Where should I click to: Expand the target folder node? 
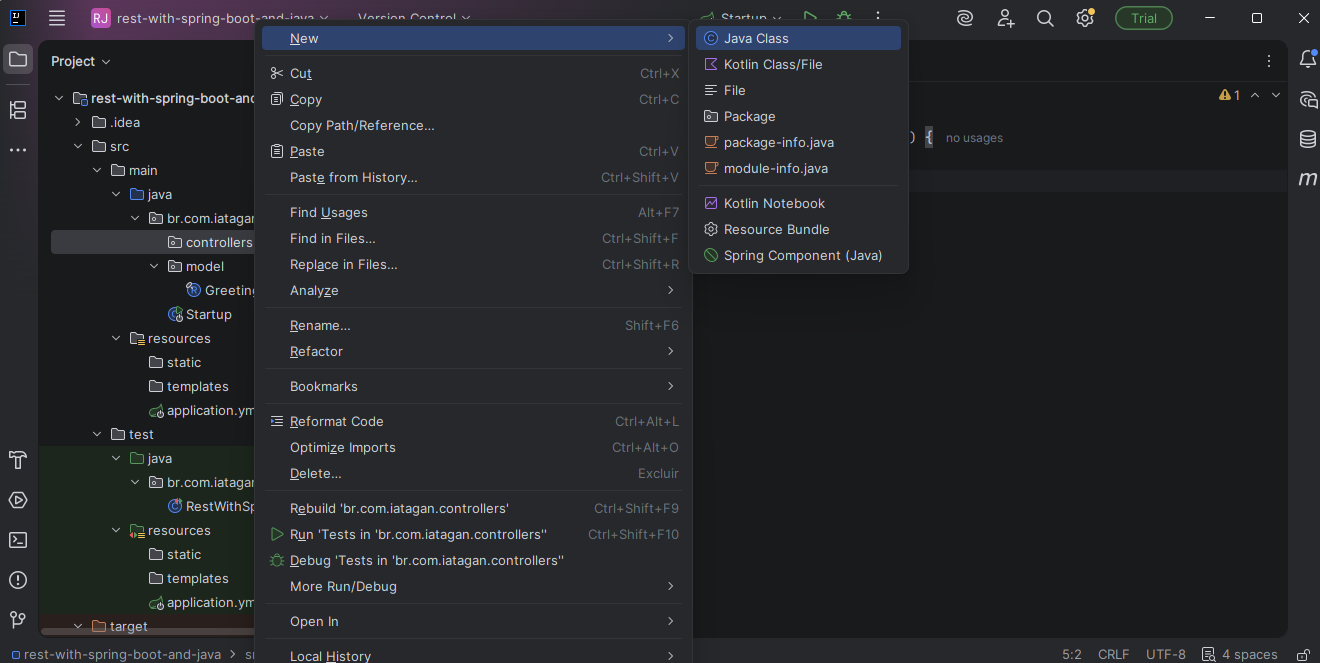click(x=78, y=626)
